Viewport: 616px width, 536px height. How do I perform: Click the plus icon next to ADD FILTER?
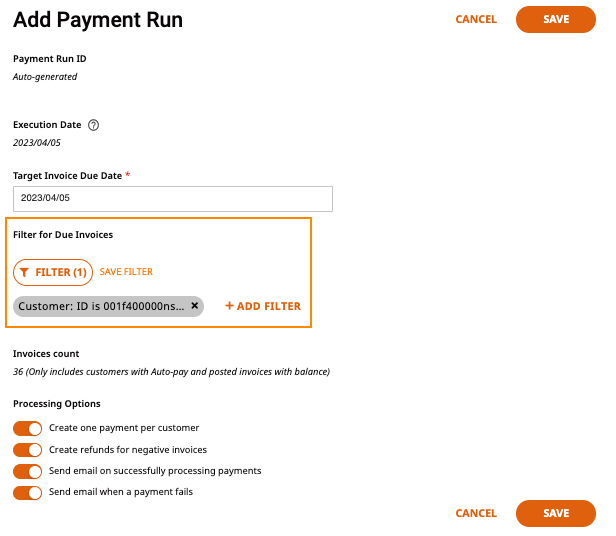[x=229, y=306]
